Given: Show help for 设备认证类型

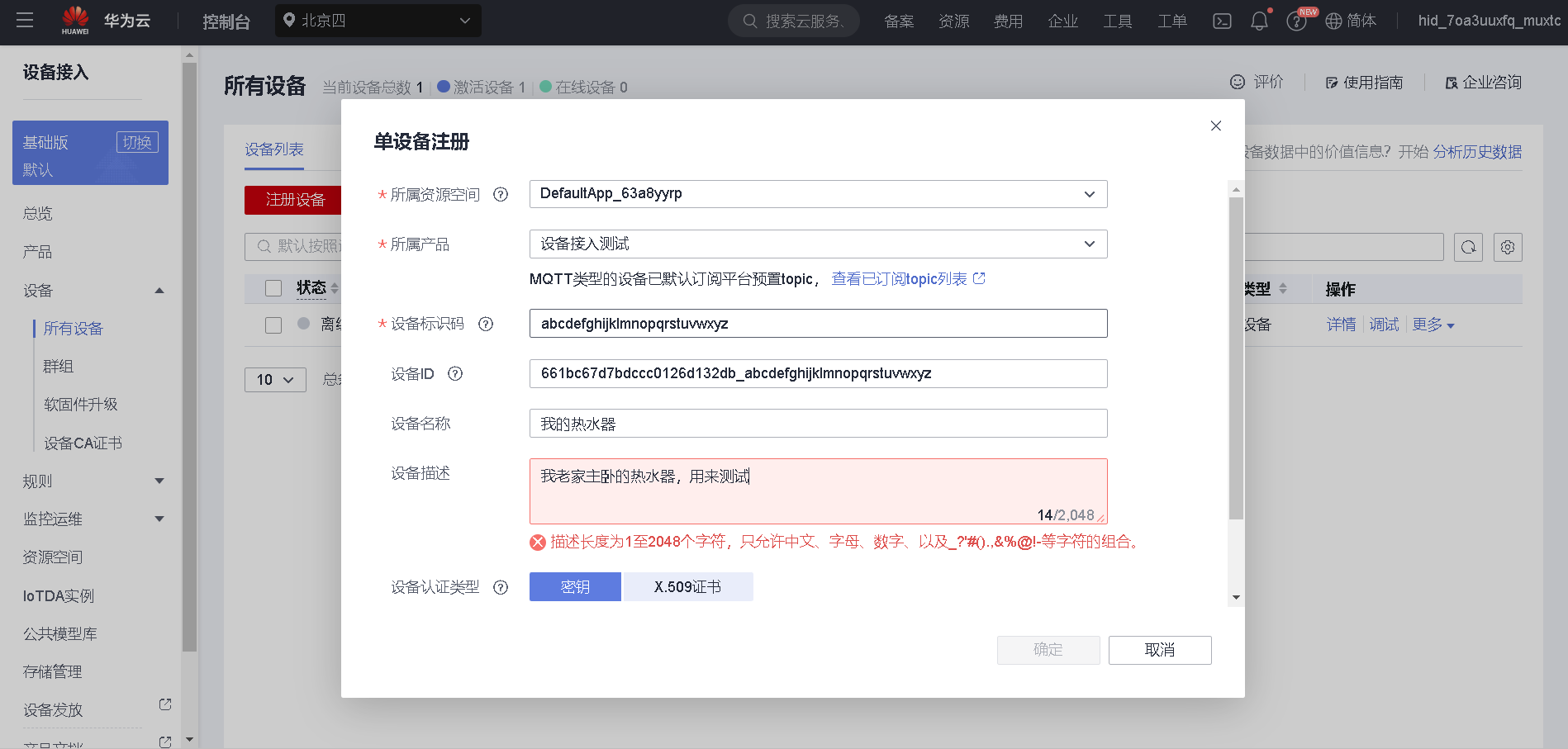Looking at the screenshot, I should pyautogui.click(x=501, y=587).
